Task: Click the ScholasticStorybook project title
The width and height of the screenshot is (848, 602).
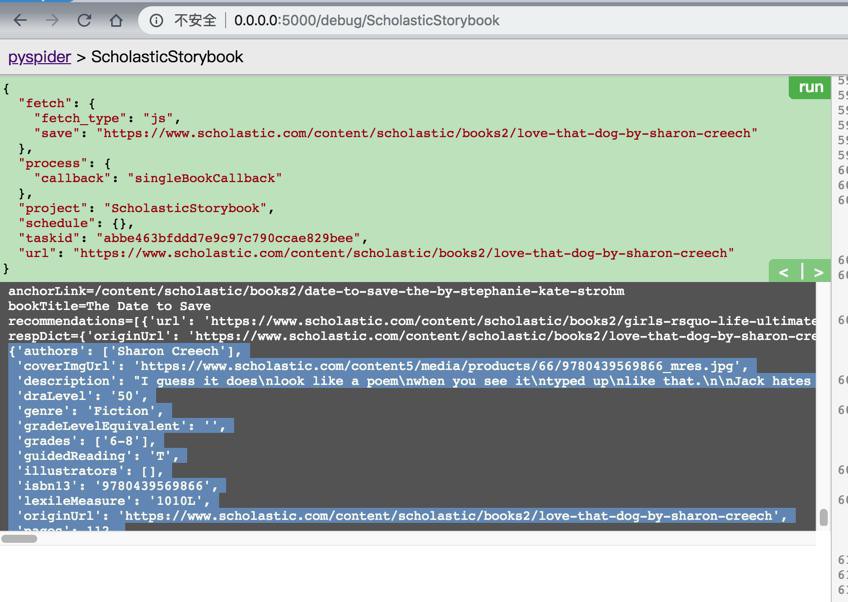Action: point(167,57)
